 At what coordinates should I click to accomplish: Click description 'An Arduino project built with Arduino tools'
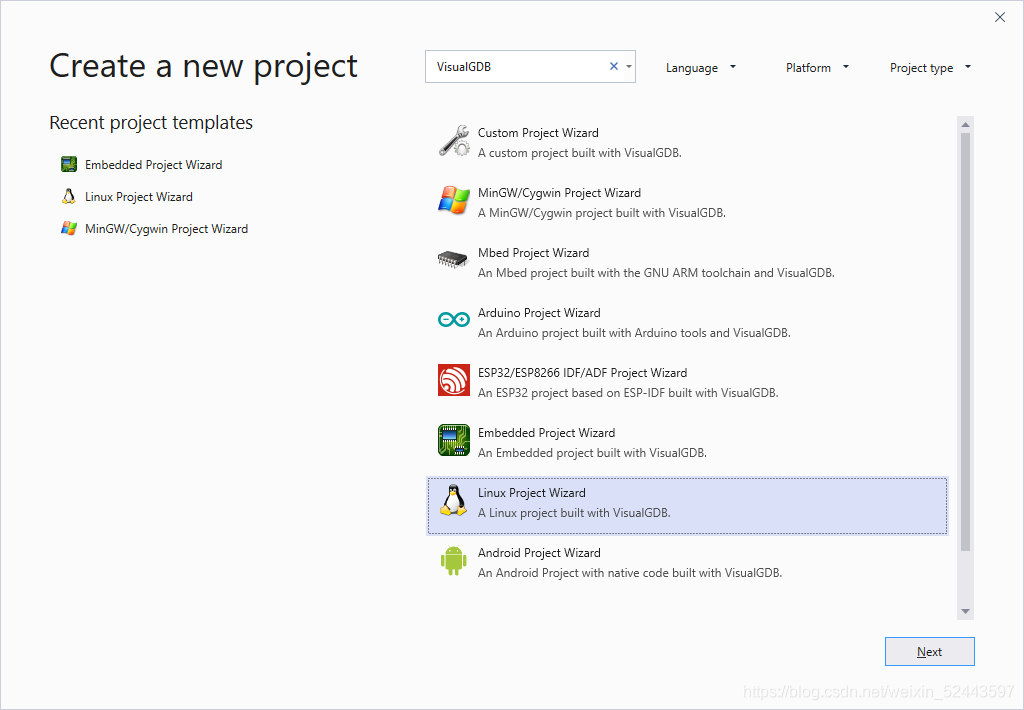tap(634, 333)
